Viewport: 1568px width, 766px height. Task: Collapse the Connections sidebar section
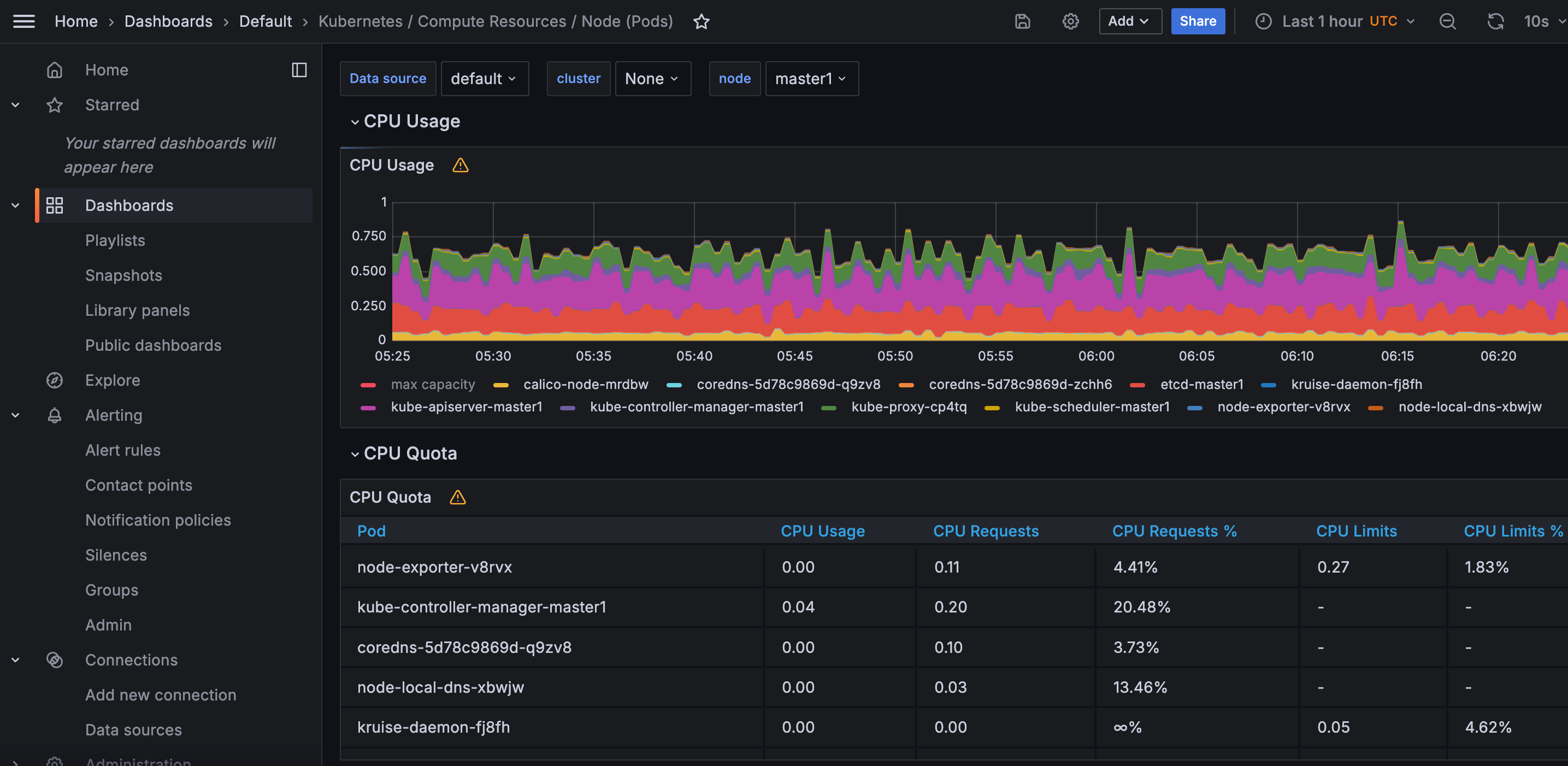click(x=16, y=660)
